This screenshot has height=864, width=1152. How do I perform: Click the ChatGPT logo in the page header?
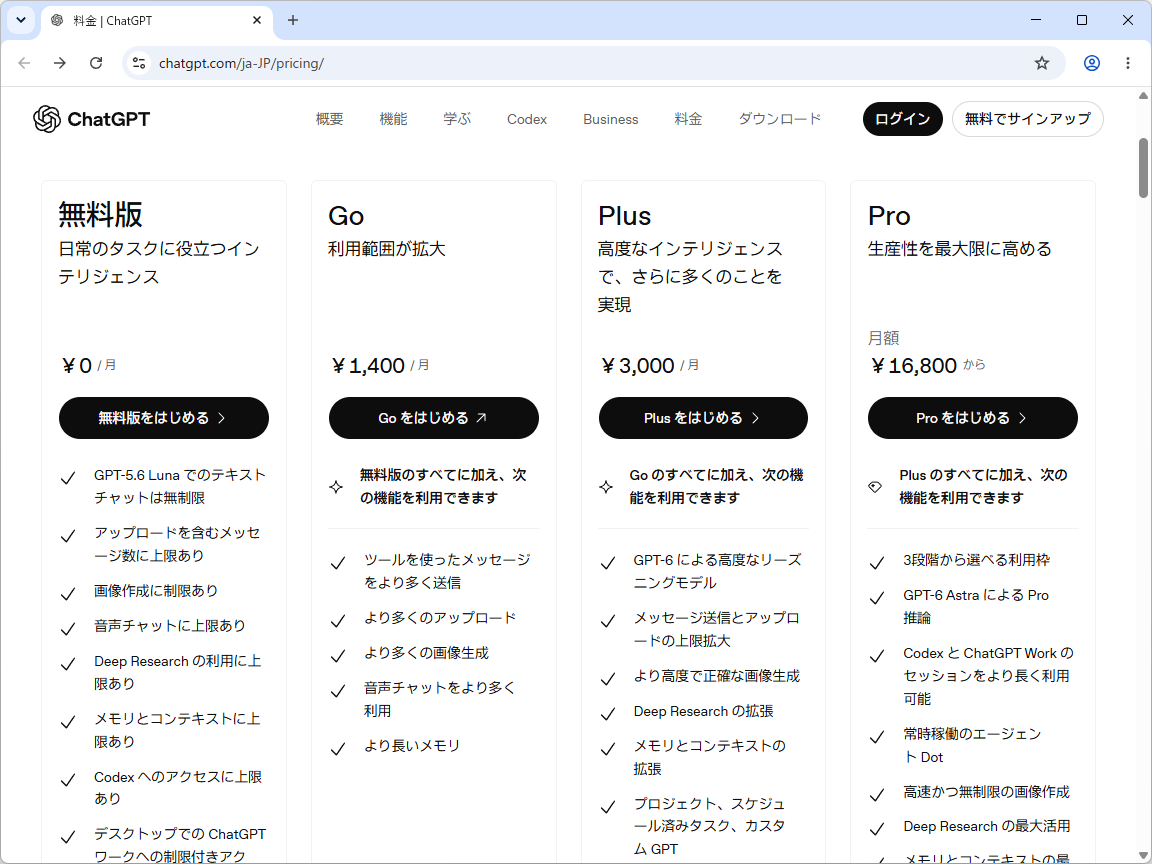tap(92, 119)
